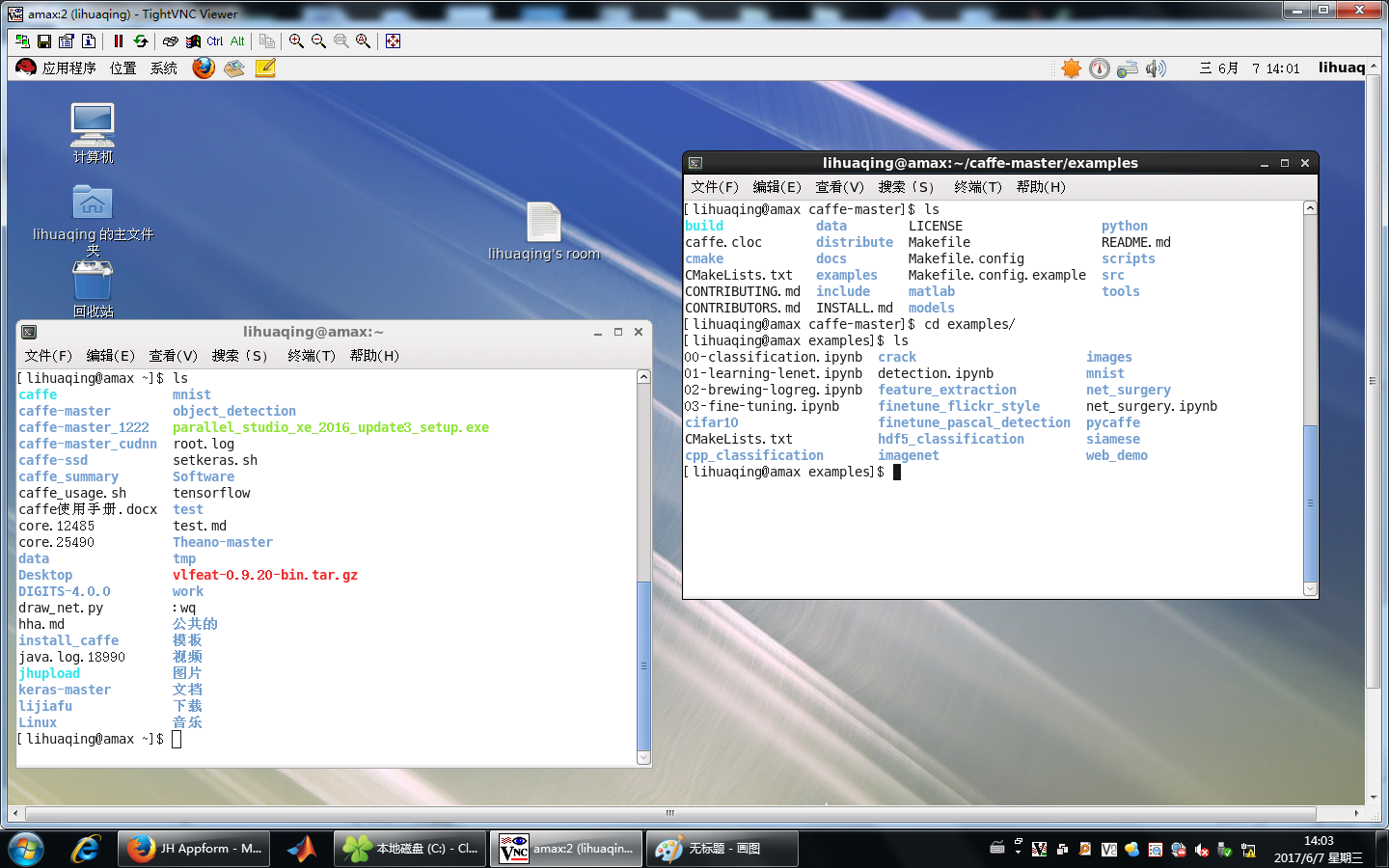The width and height of the screenshot is (1389, 868).
Task: Click the green Refresh screen icon
Action: [141, 41]
